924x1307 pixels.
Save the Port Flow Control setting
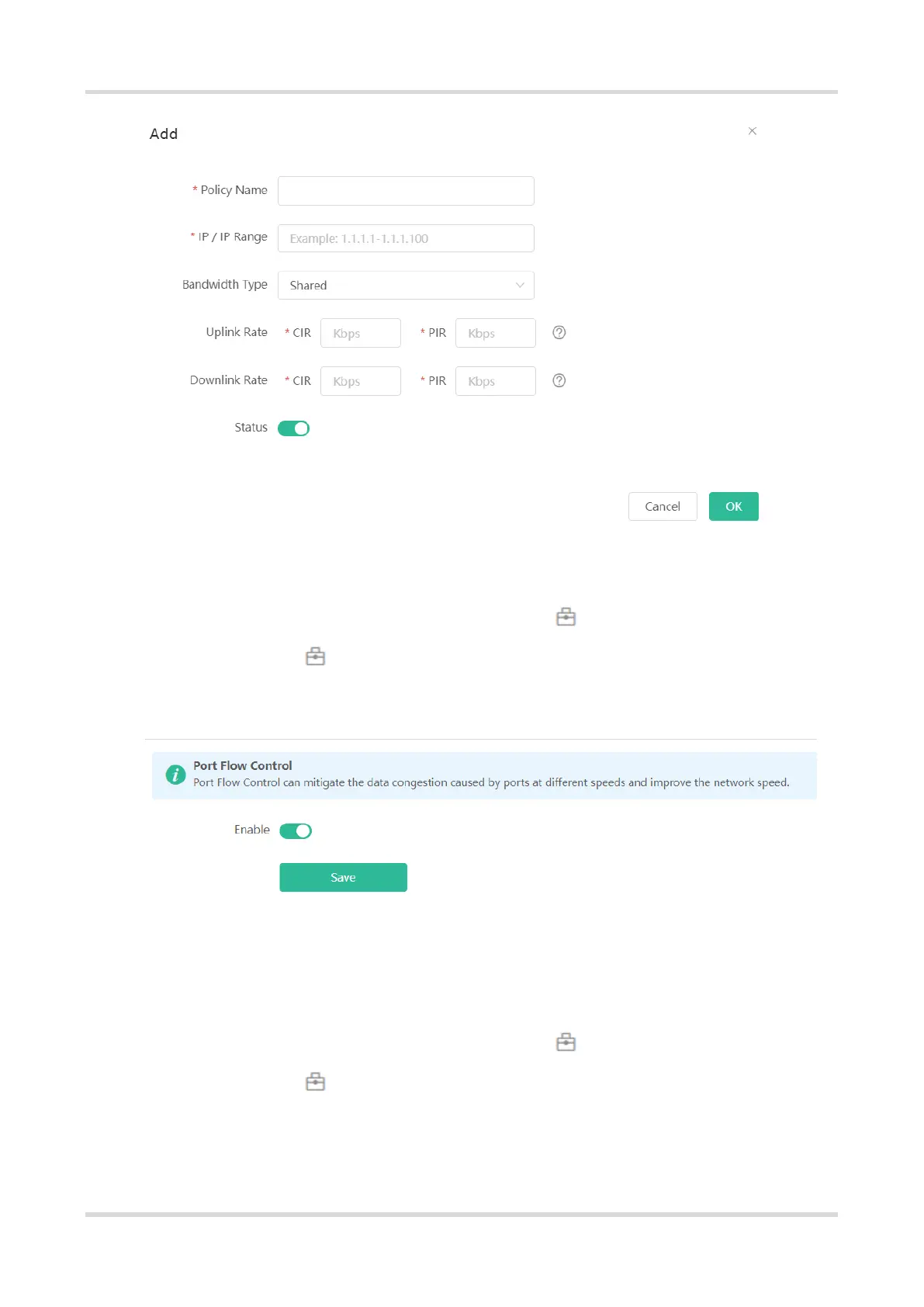[343, 878]
